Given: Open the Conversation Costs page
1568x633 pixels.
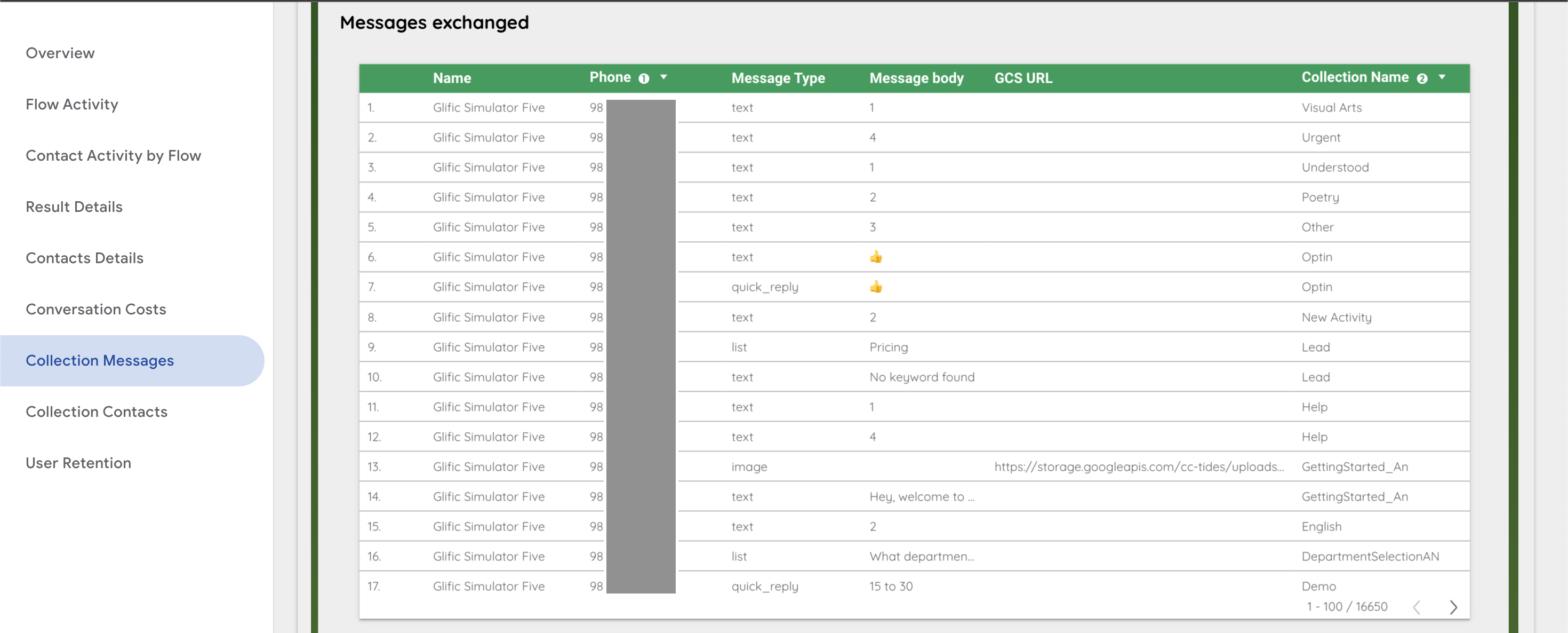Looking at the screenshot, I should [95, 309].
